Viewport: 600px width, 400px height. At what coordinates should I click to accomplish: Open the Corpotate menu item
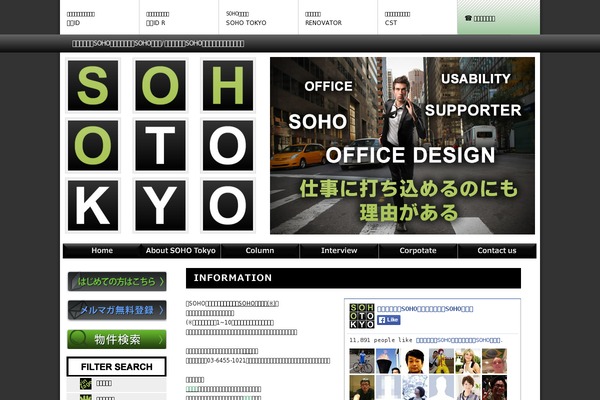(418, 251)
